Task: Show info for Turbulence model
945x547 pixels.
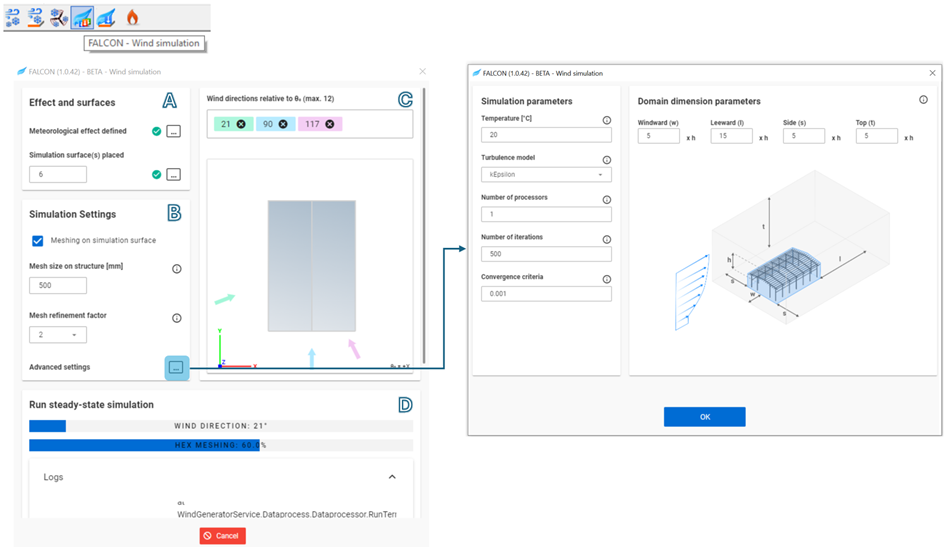Action: [607, 160]
